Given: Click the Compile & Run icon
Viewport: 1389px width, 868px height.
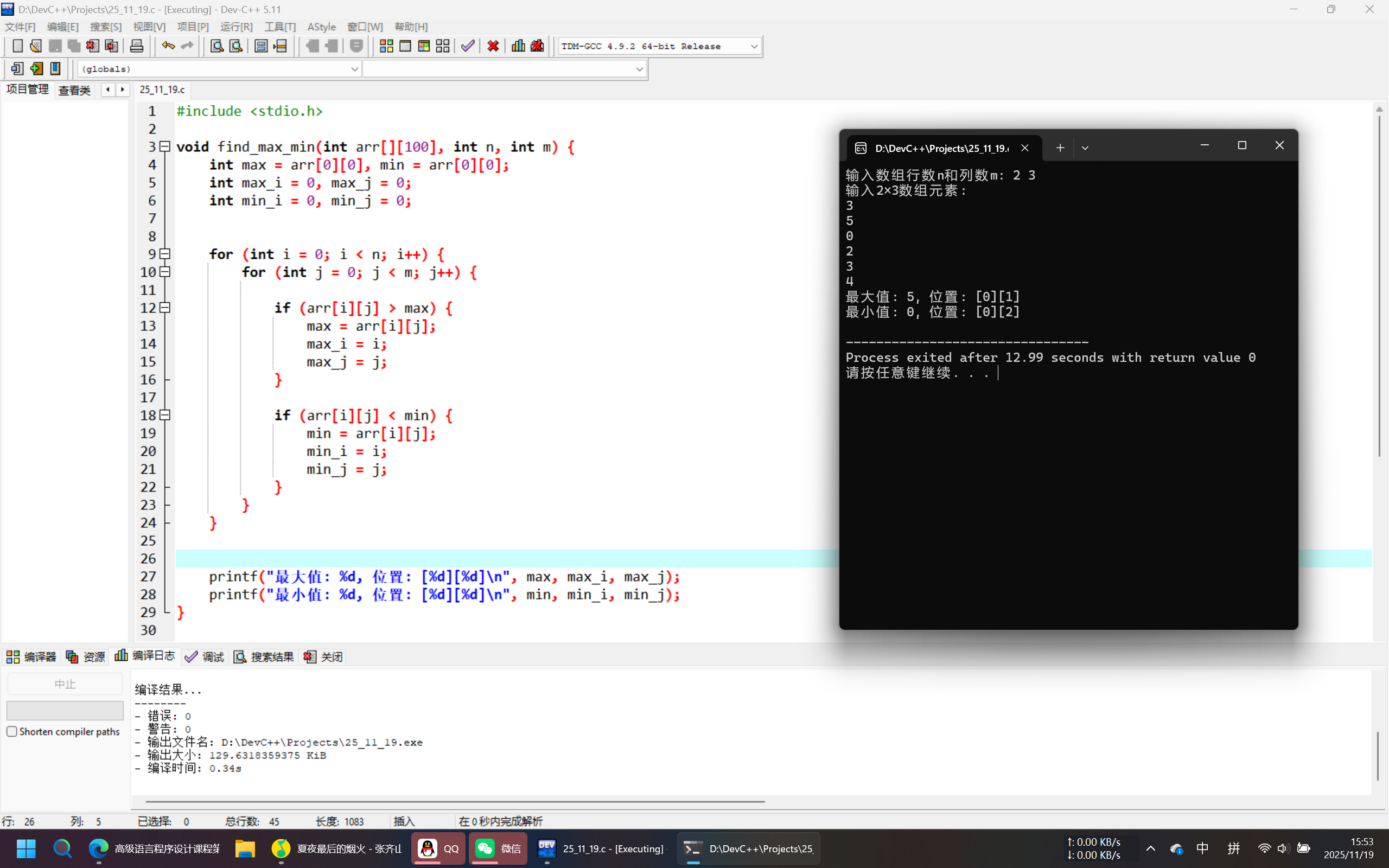Looking at the screenshot, I should [424, 46].
